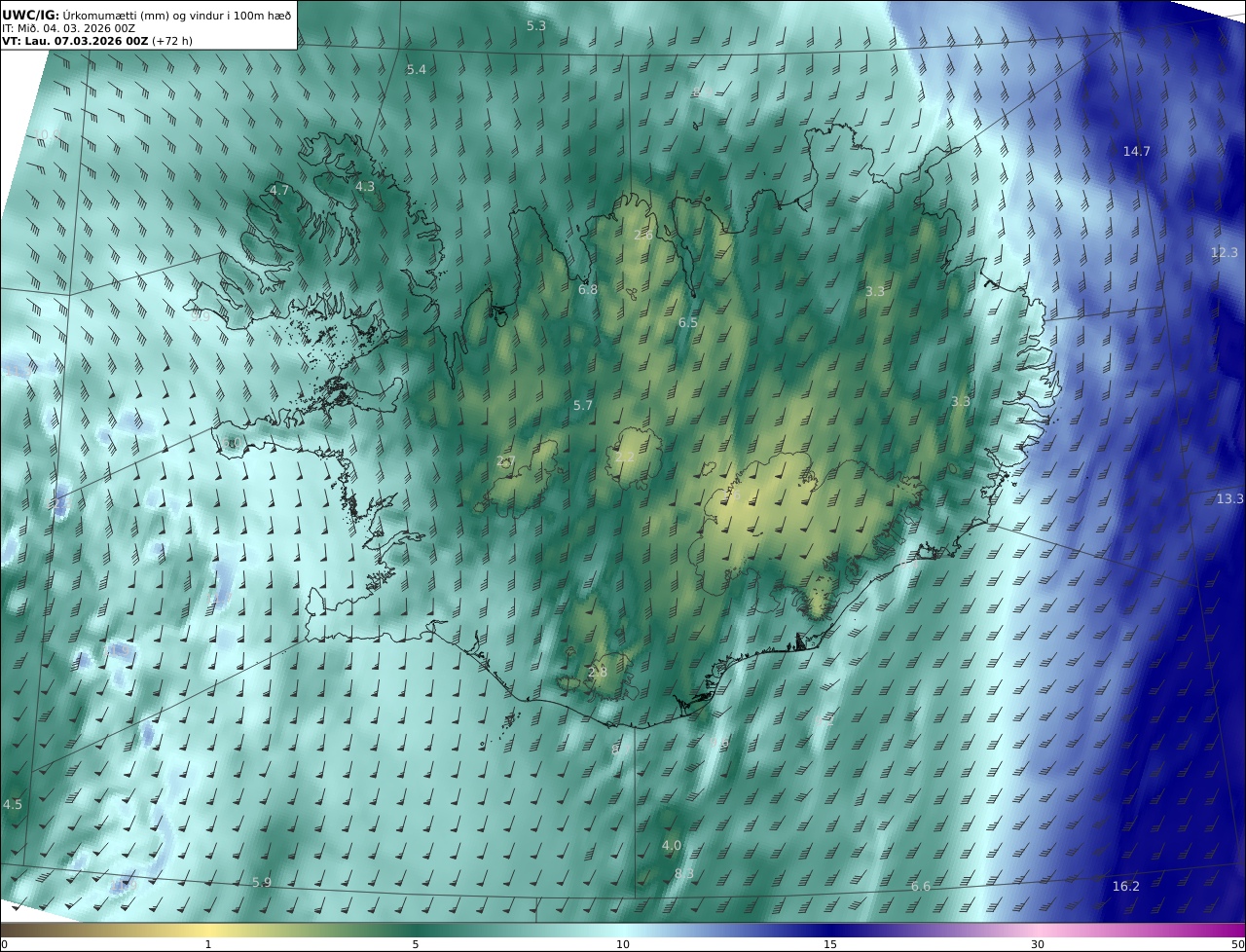1246x952 pixels.
Task: Click the map value 5.7
Action: click(582, 406)
